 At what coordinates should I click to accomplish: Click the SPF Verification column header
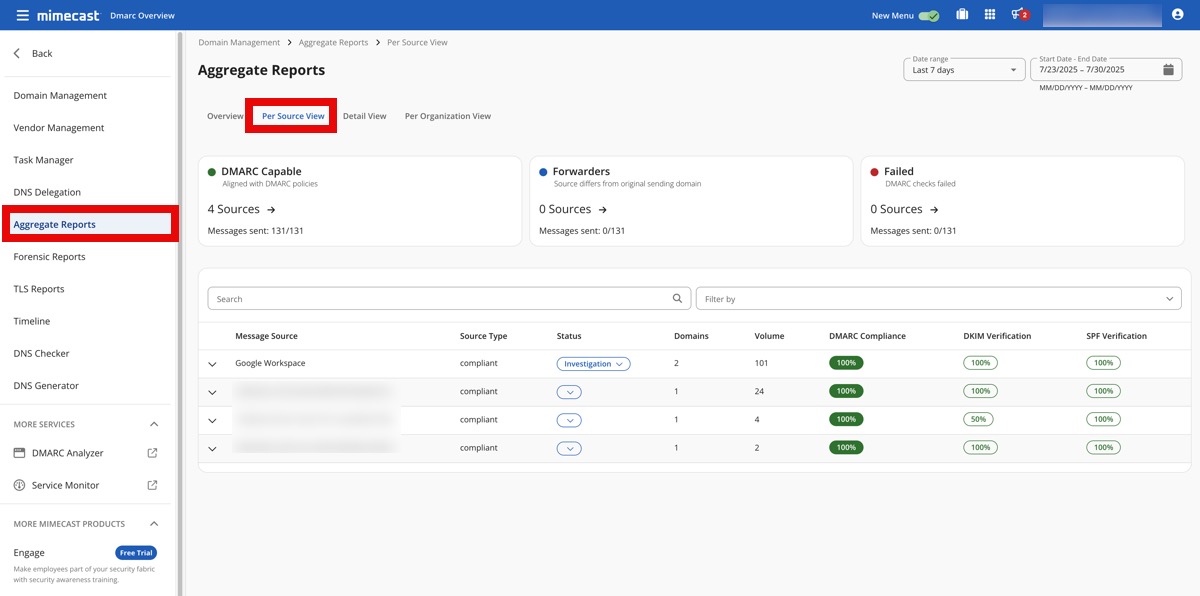pyautogui.click(x=1116, y=336)
